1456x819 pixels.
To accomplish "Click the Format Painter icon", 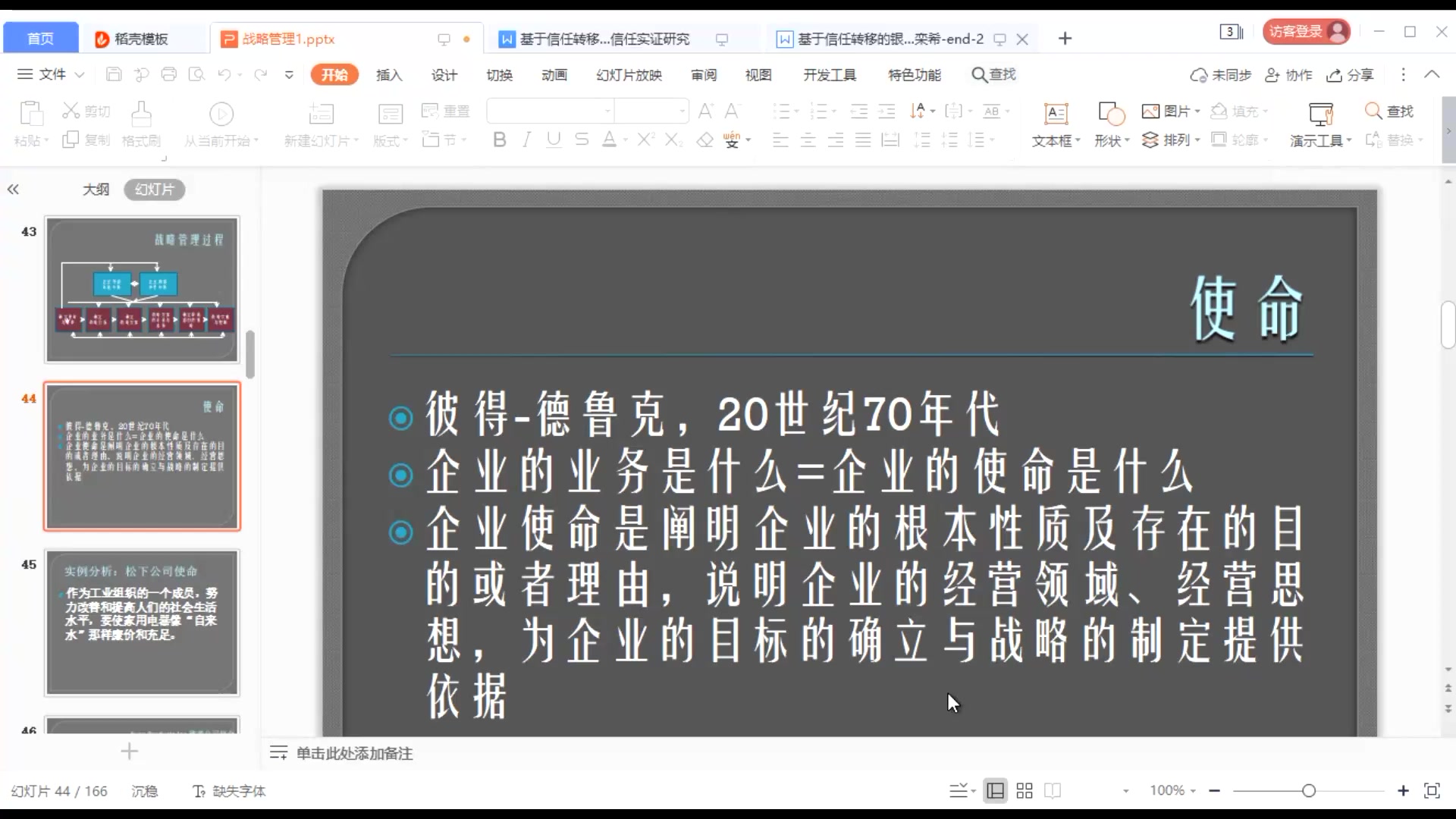I will point(141,114).
